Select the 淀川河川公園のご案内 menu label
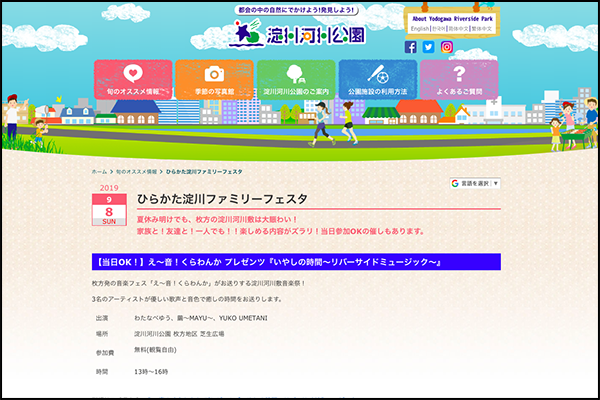600x400 pixels. pos(296,91)
